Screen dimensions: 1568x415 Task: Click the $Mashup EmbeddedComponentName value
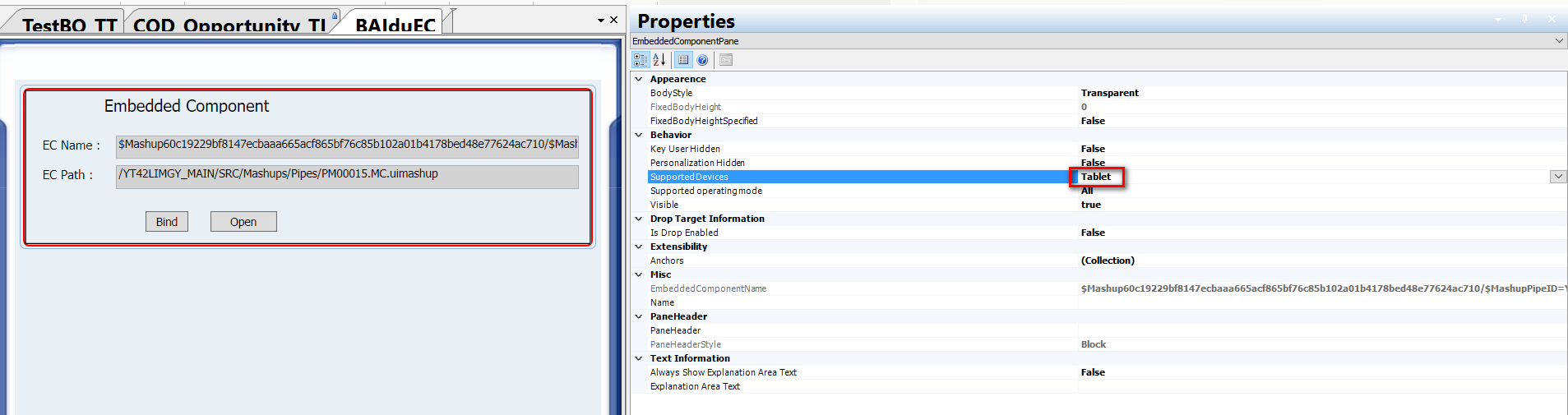1324,288
